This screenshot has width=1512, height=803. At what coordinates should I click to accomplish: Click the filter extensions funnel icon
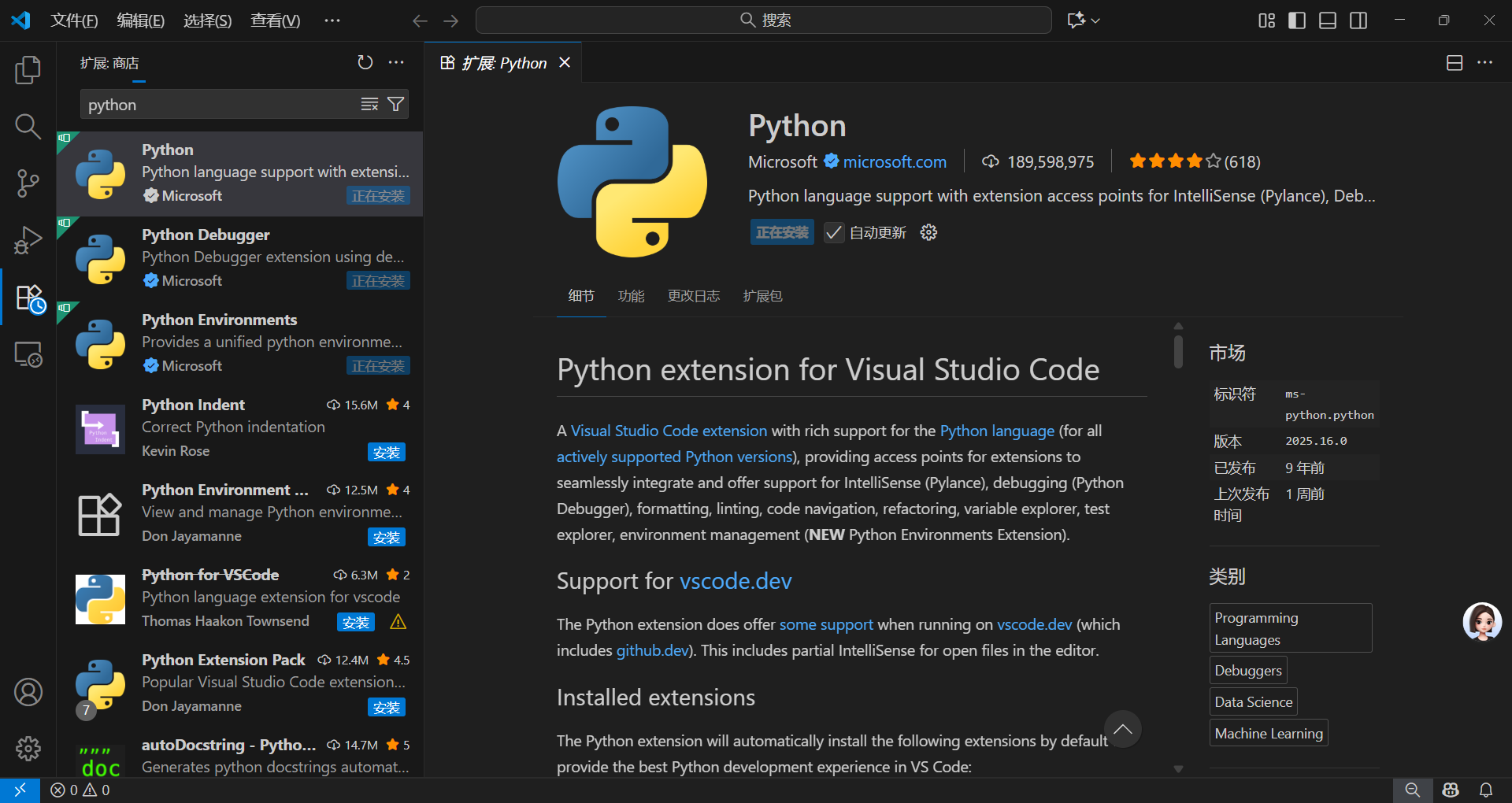396,104
